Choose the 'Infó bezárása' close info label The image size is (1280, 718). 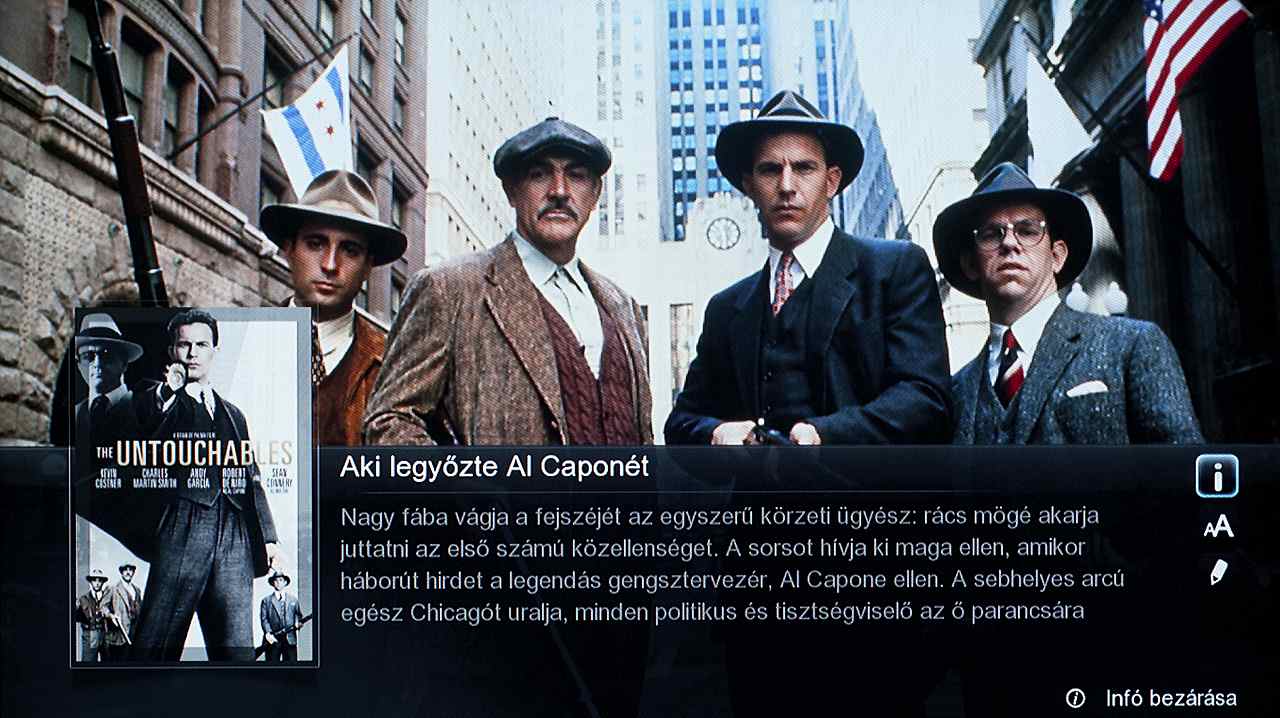coord(1171,698)
